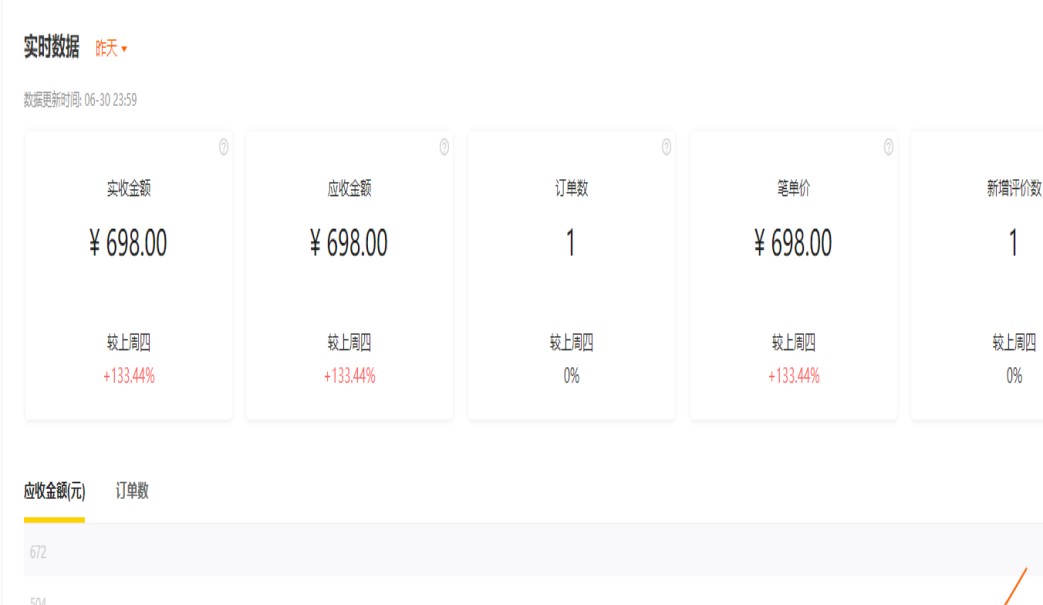Click the help icon on 实收金额 card

[223, 147]
